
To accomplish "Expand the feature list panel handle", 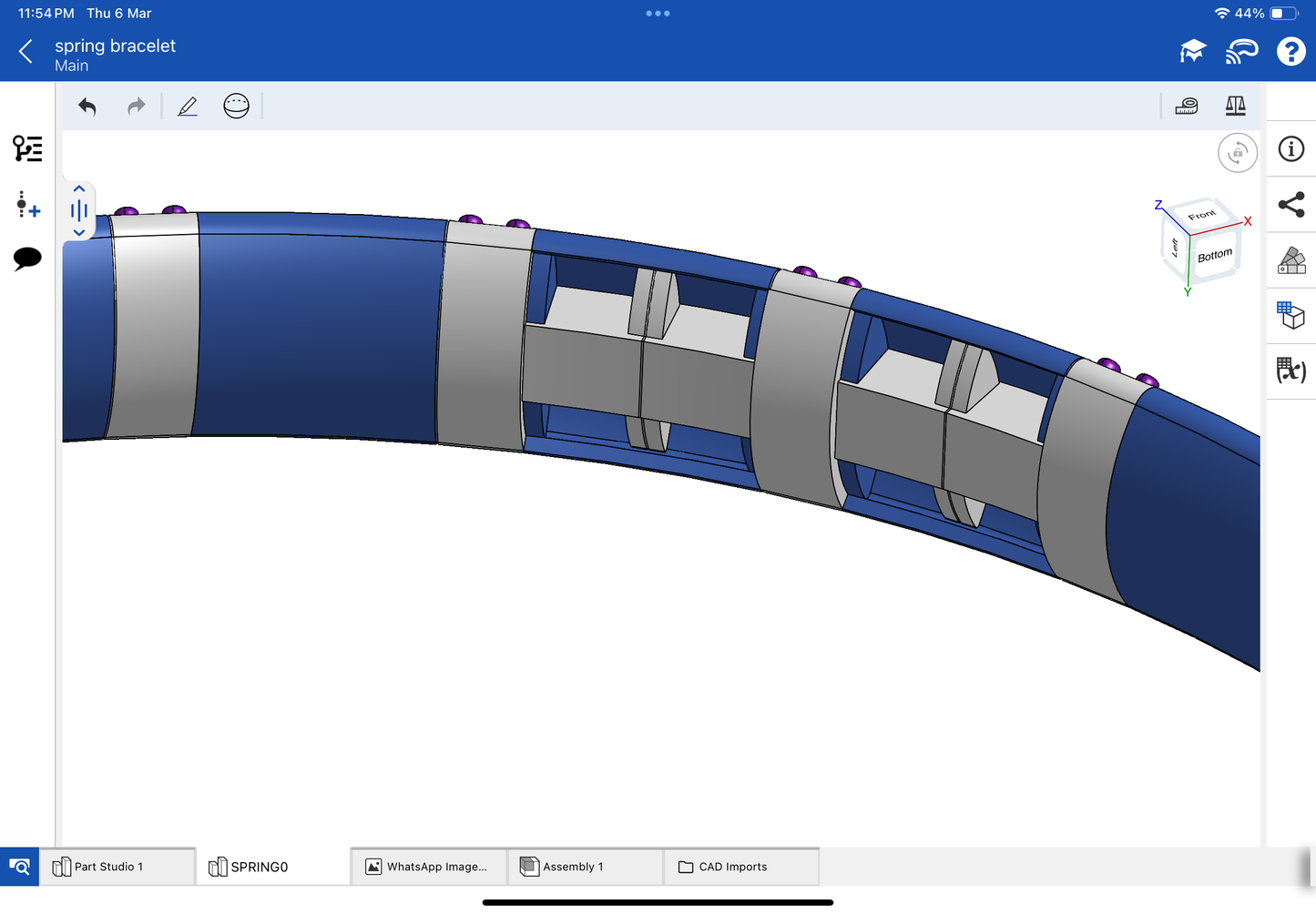I will pos(79,211).
